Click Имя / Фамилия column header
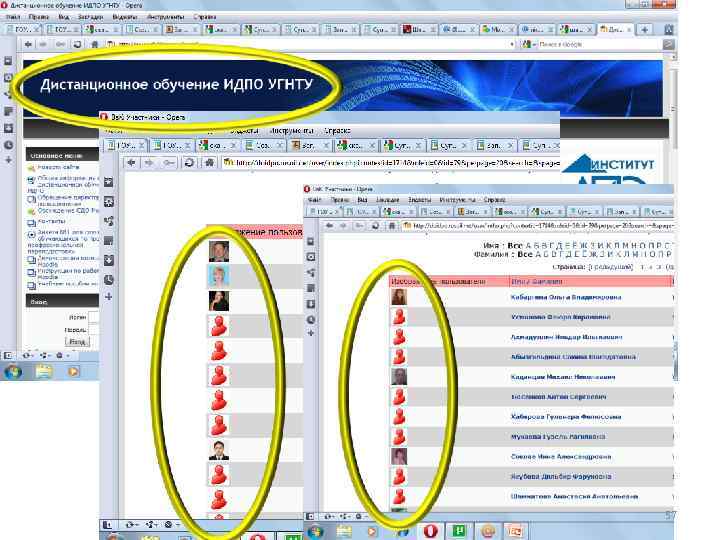This screenshot has width=720, height=540. (x=537, y=281)
